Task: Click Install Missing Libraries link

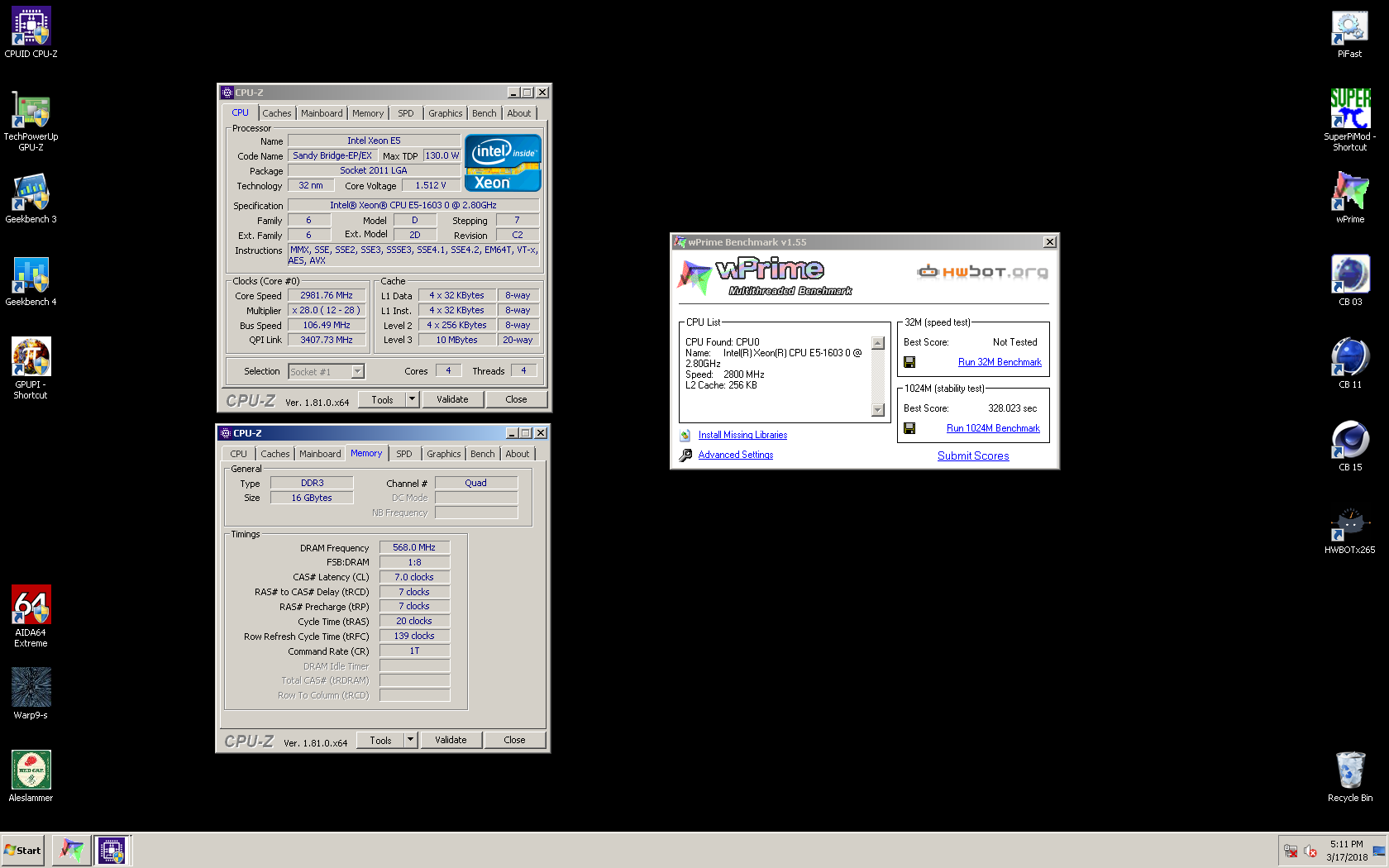Action: tap(742, 435)
